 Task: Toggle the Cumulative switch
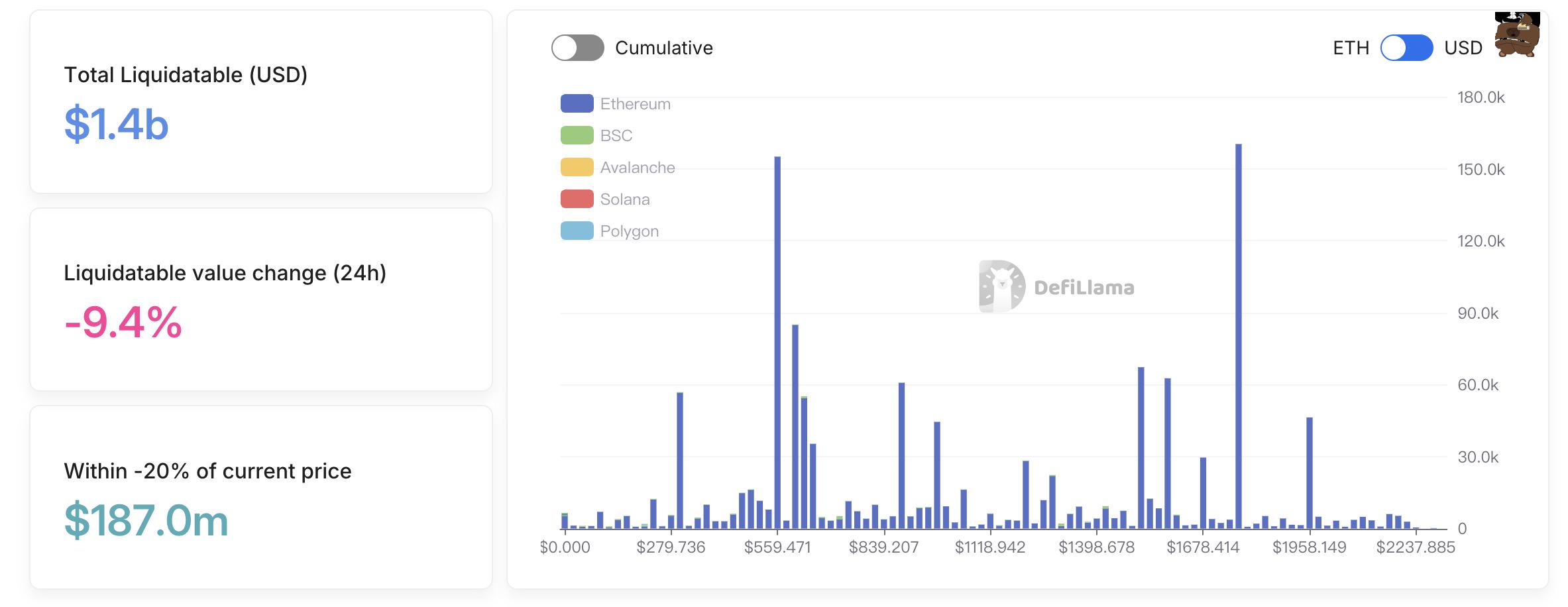pyautogui.click(x=577, y=48)
